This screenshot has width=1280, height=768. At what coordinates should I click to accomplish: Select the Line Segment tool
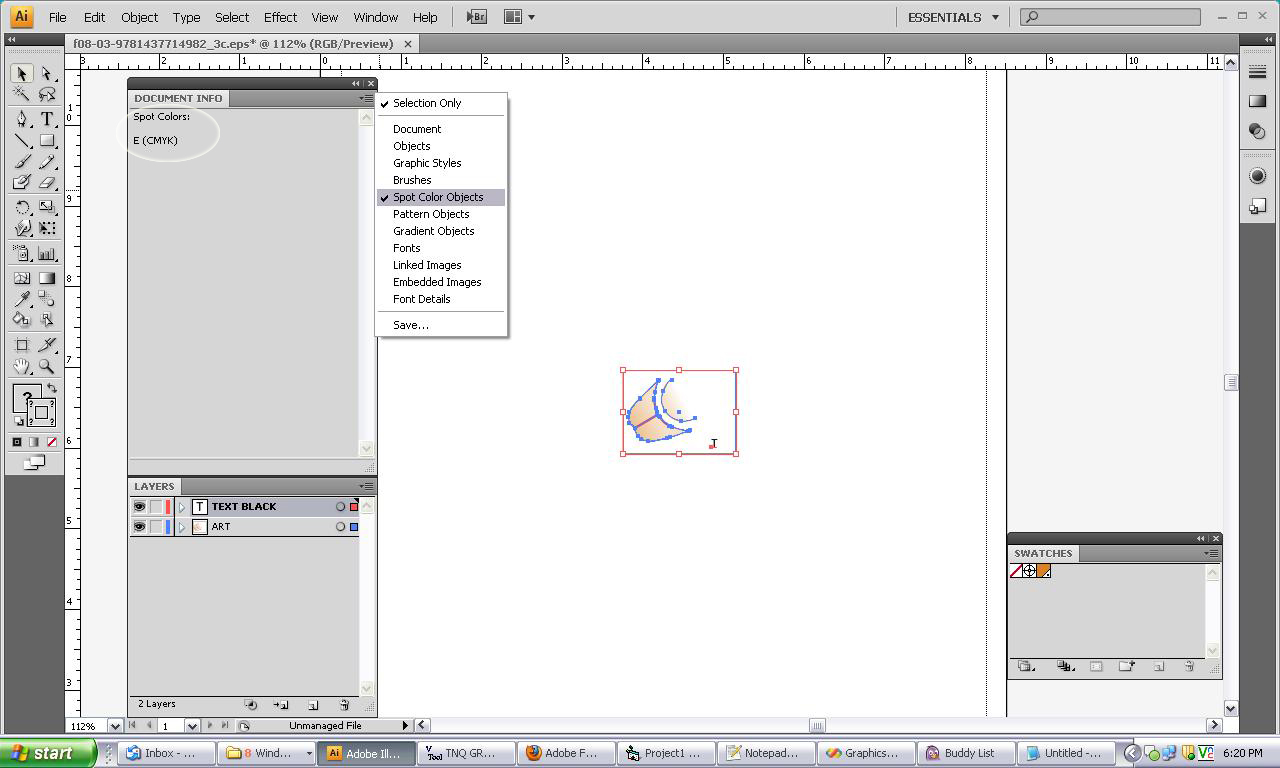point(22,141)
